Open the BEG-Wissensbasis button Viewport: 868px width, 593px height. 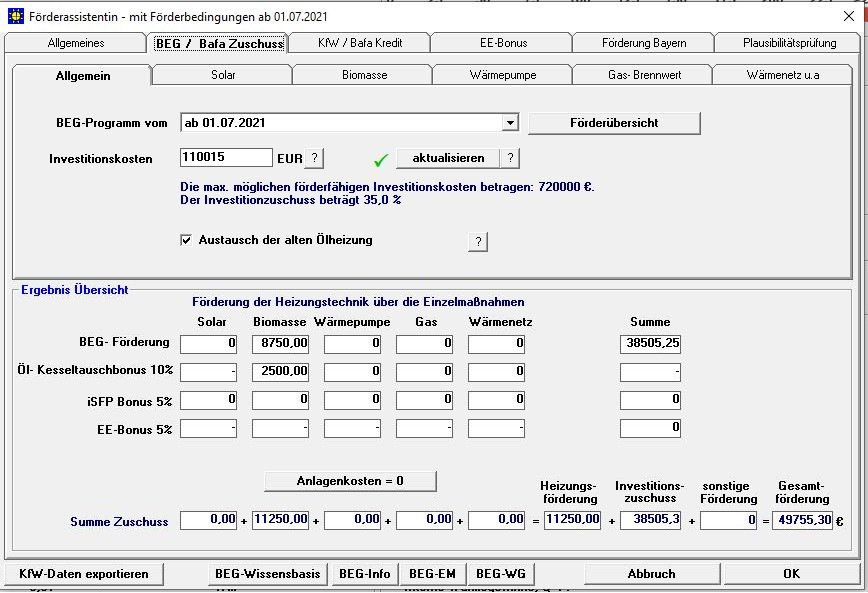pyautogui.click(x=267, y=574)
